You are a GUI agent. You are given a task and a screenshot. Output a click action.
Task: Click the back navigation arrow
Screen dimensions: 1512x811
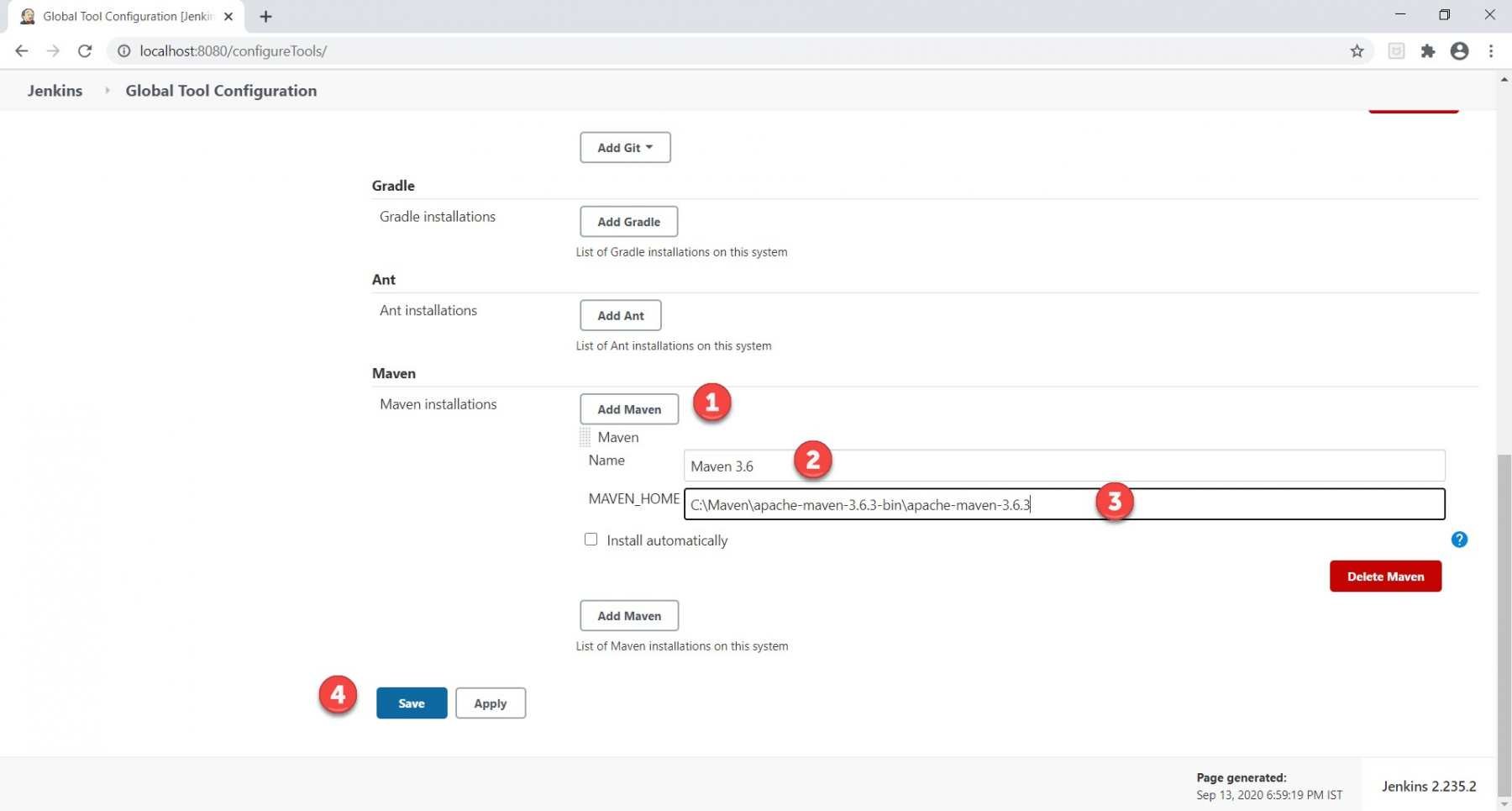click(21, 50)
